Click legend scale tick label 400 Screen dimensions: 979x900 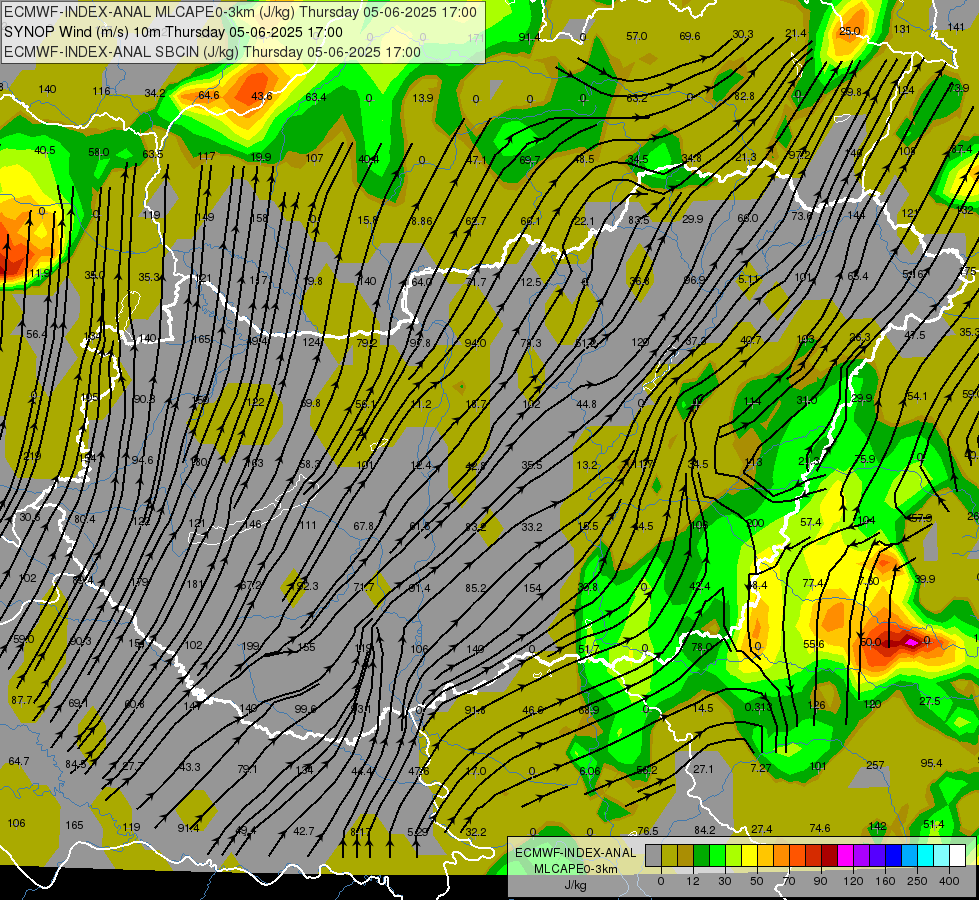tap(949, 881)
